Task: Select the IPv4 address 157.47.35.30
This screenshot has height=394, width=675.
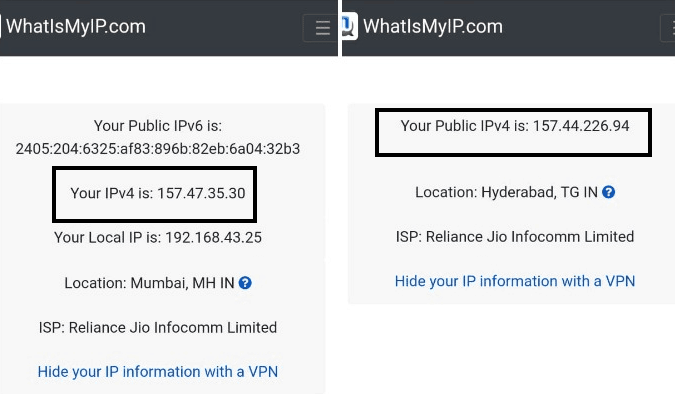Action: point(201,193)
